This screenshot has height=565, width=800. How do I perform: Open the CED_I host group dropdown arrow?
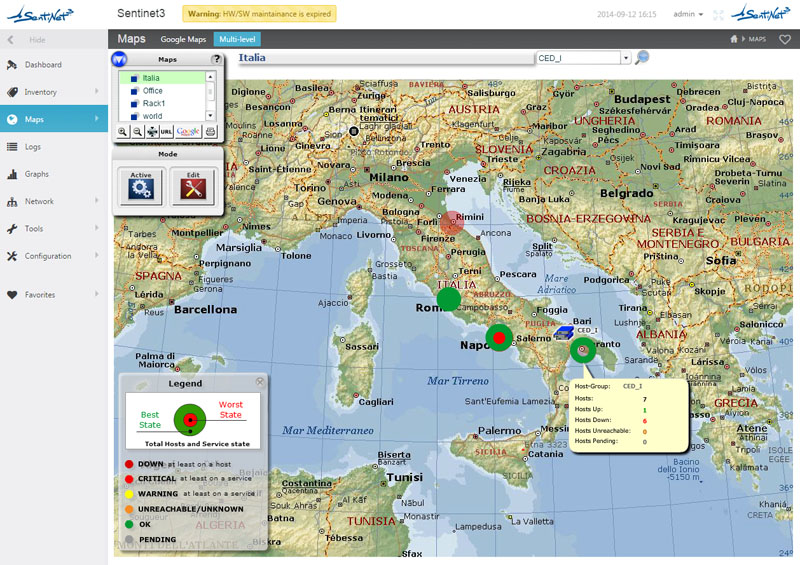(626, 58)
